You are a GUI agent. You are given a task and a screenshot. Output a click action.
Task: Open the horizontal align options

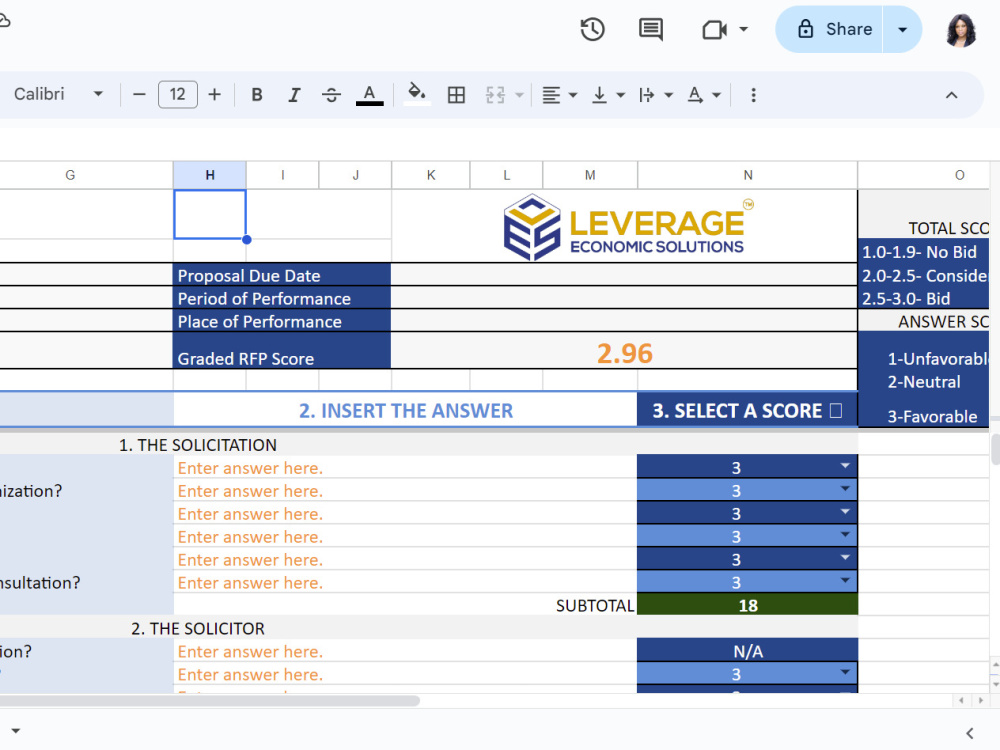[559, 95]
